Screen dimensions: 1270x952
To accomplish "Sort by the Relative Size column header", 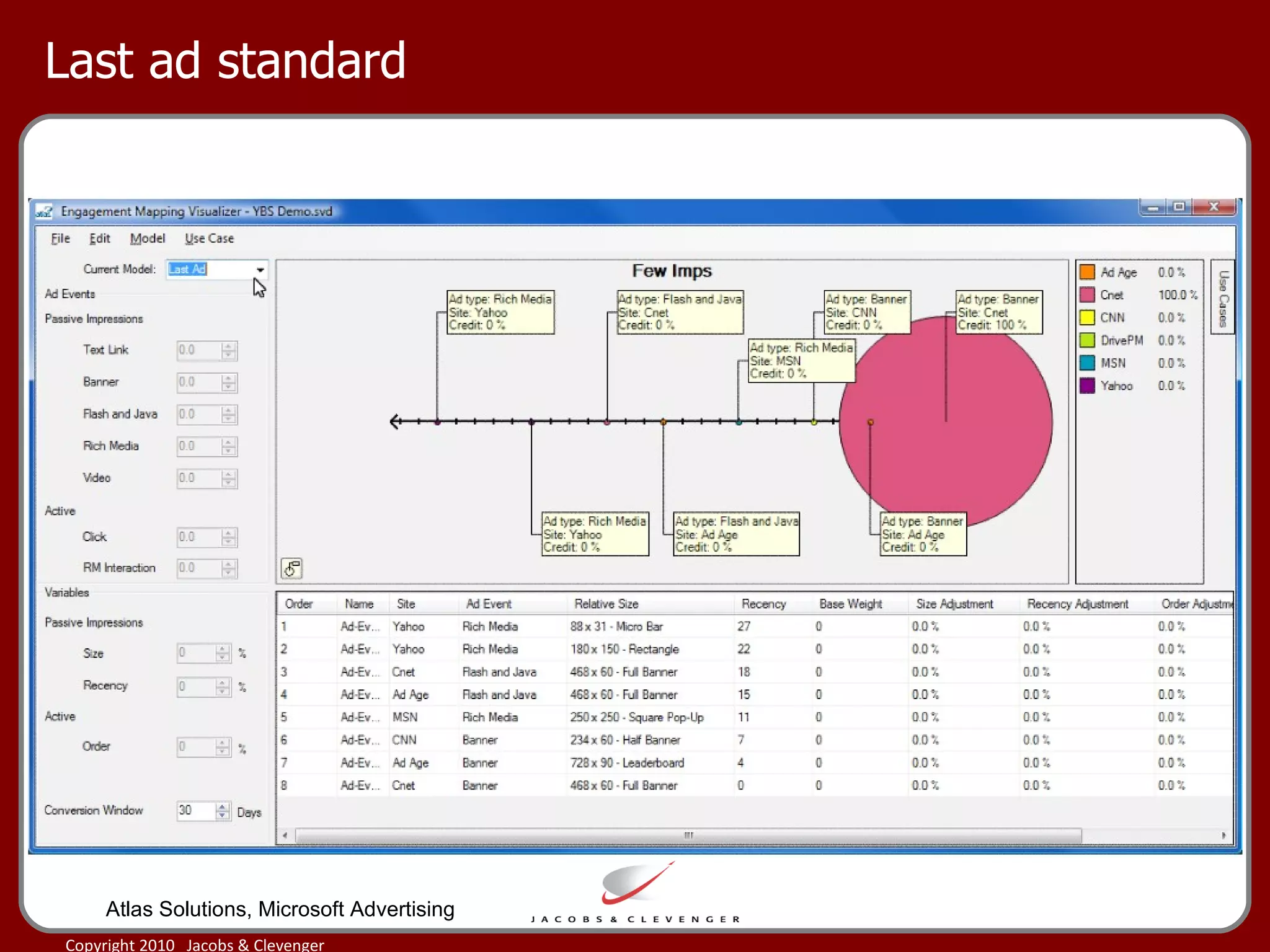I will [606, 604].
